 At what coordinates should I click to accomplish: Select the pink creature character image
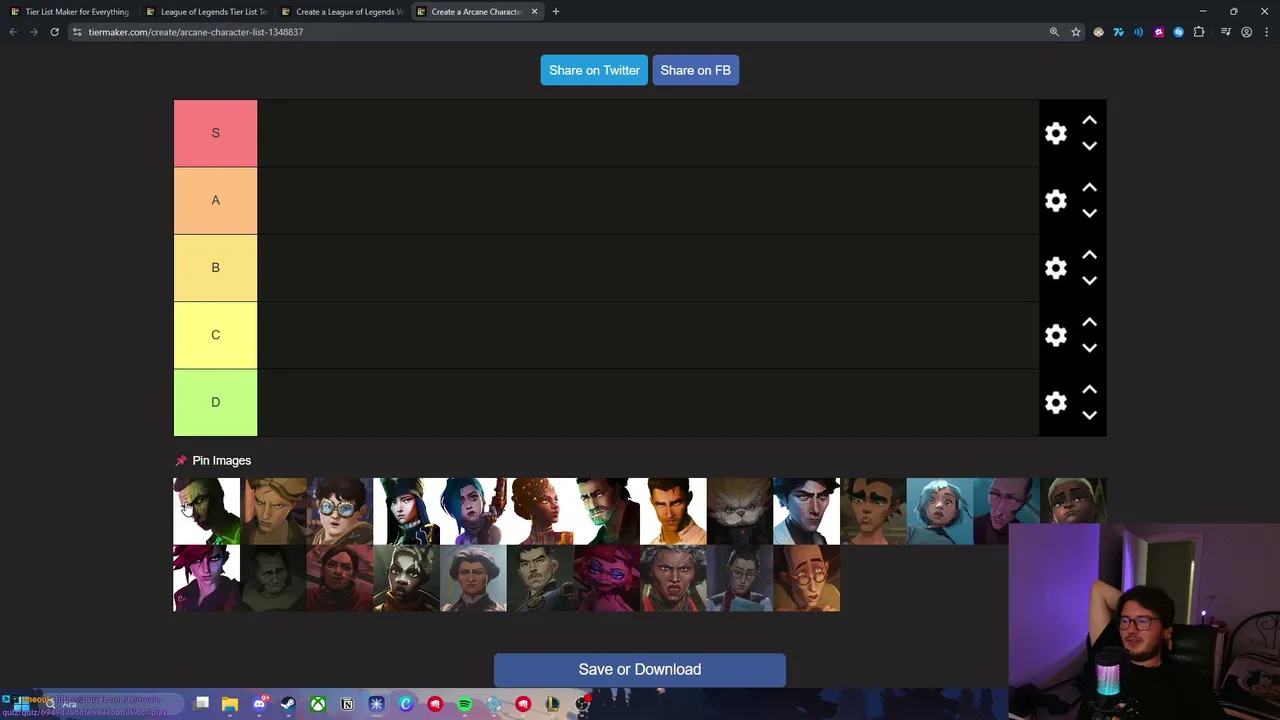pos(606,578)
